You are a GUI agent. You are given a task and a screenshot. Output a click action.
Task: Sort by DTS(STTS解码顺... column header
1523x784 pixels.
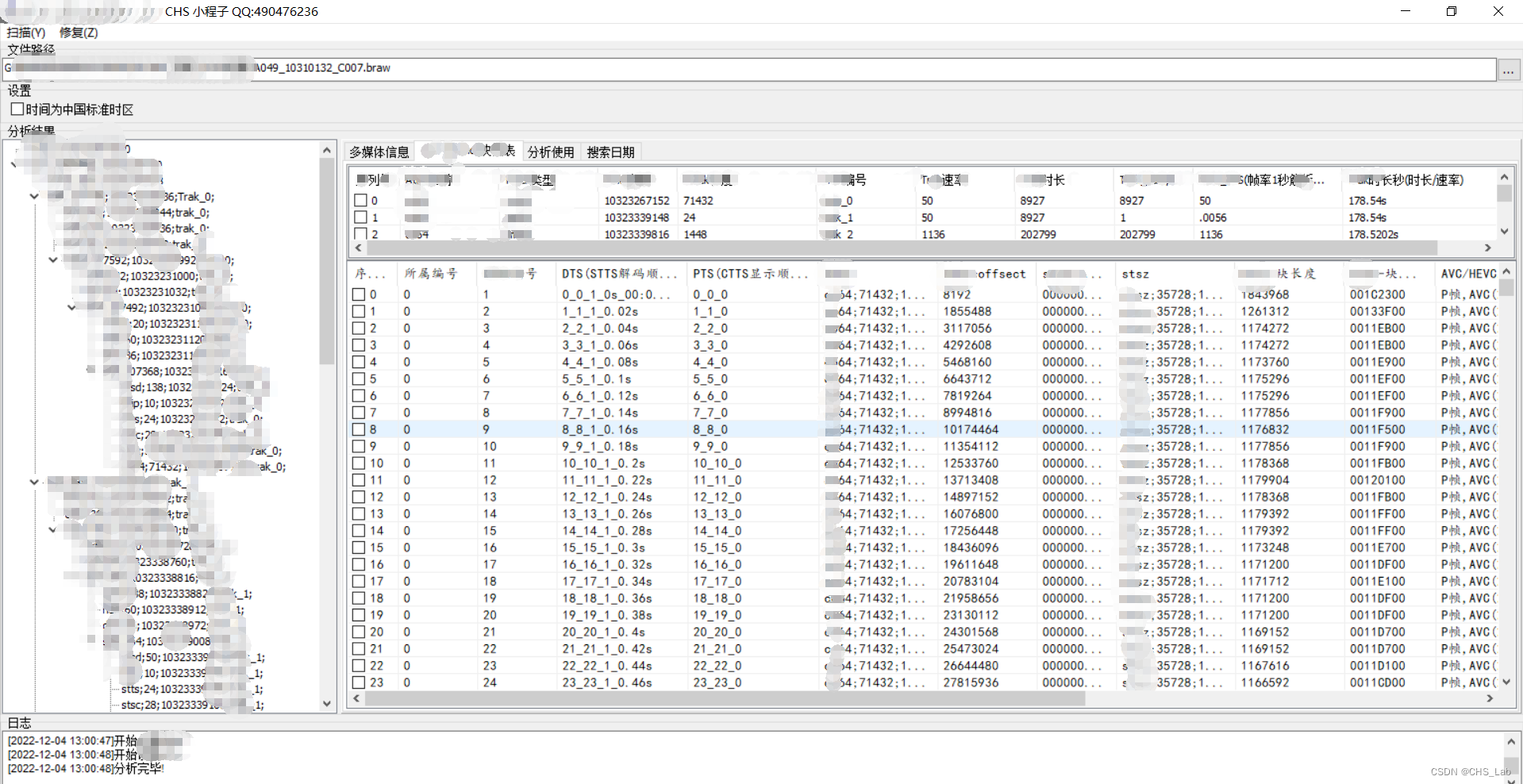click(x=620, y=274)
